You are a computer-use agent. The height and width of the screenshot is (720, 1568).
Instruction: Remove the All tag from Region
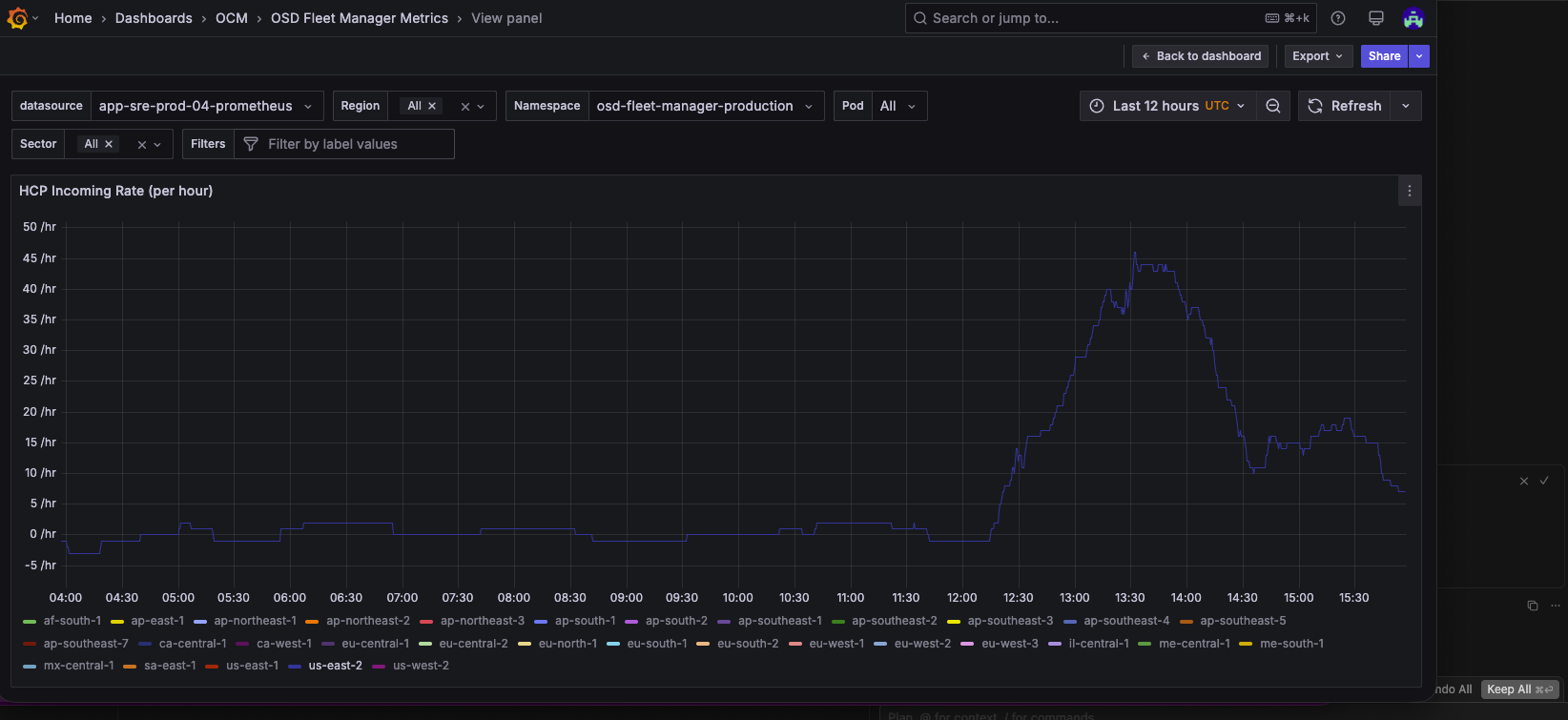click(x=432, y=106)
